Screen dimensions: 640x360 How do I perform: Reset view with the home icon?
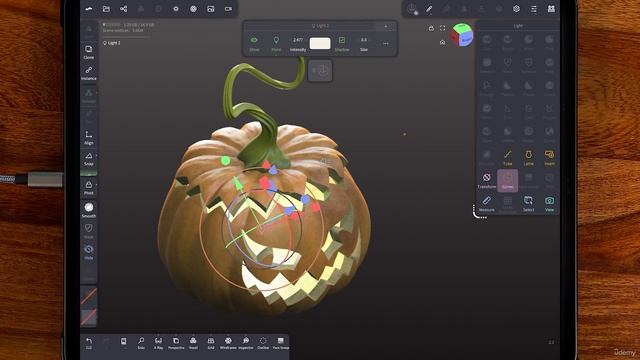pos(442,42)
